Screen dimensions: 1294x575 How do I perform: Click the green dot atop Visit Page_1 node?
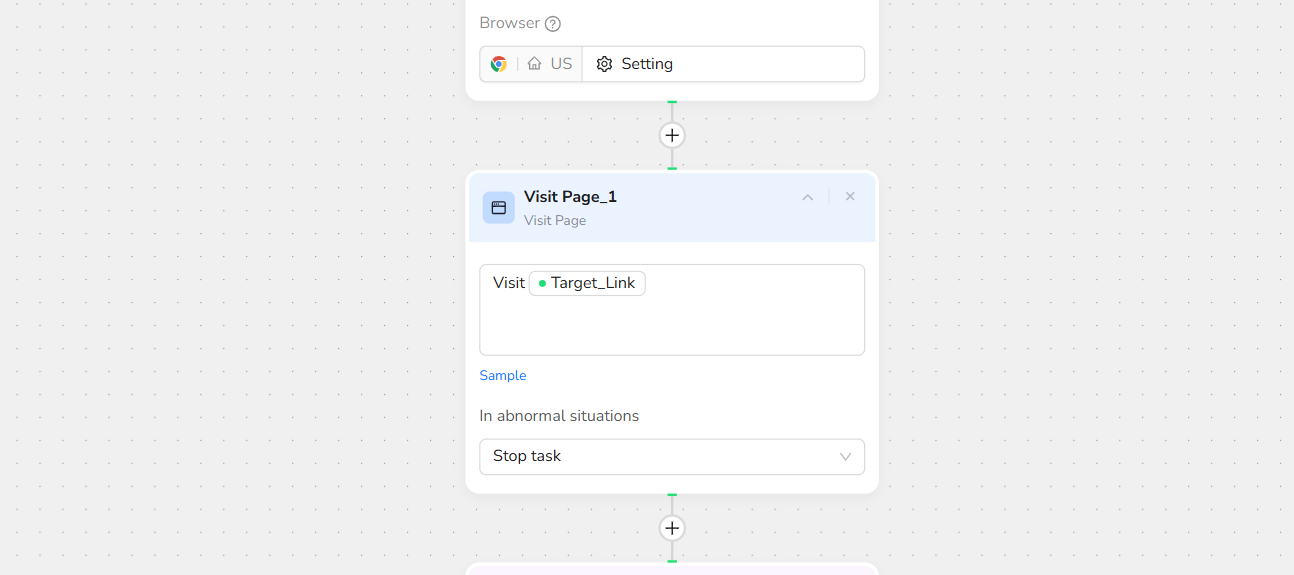point(672,169)
